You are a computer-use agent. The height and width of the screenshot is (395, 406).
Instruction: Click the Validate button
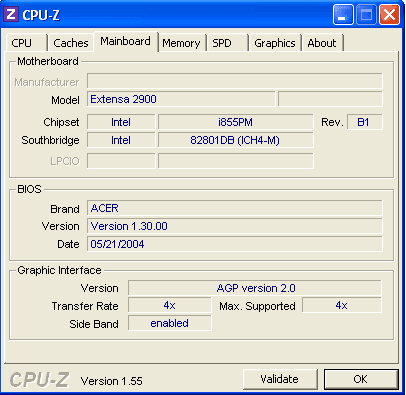coord(280,379)
